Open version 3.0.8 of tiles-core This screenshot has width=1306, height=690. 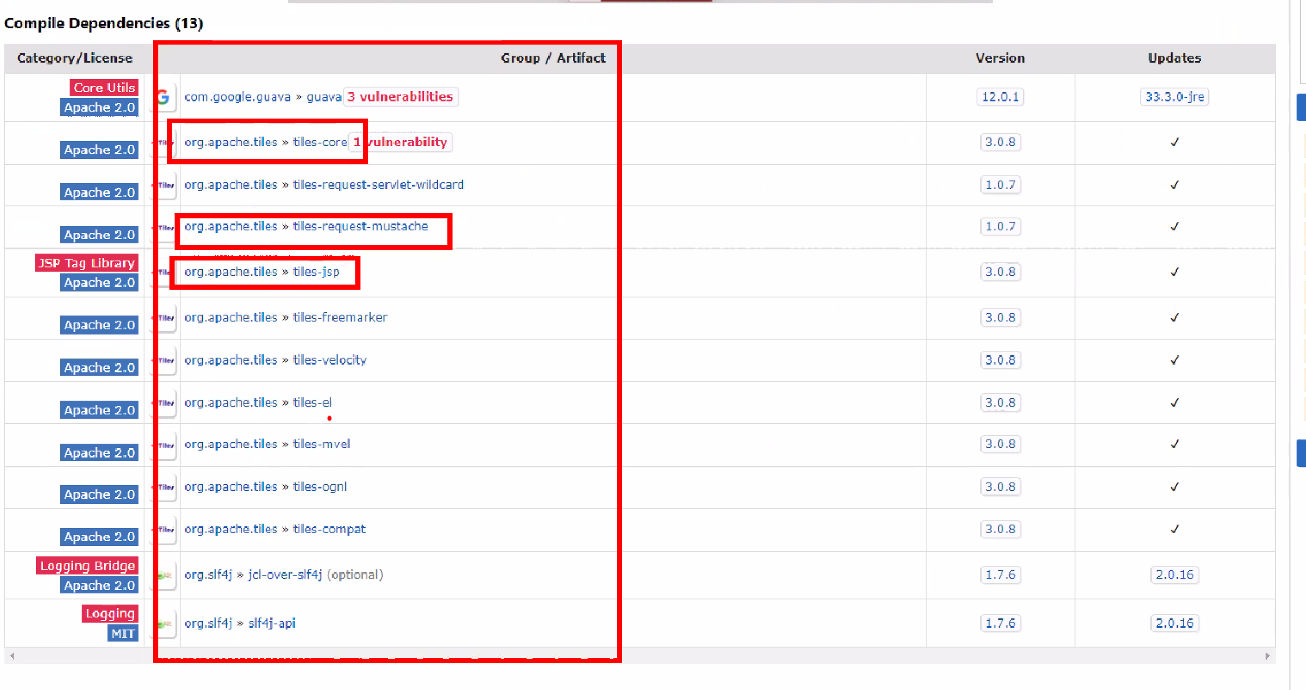click(1000, 142)
